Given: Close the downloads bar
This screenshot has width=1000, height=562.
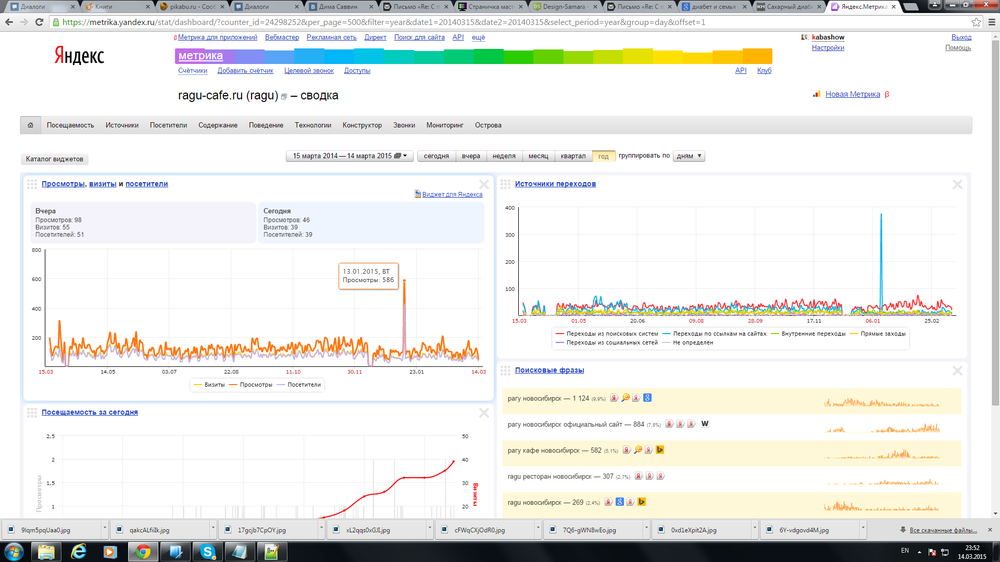Looking at the screenshot, I should pos(990,530).
